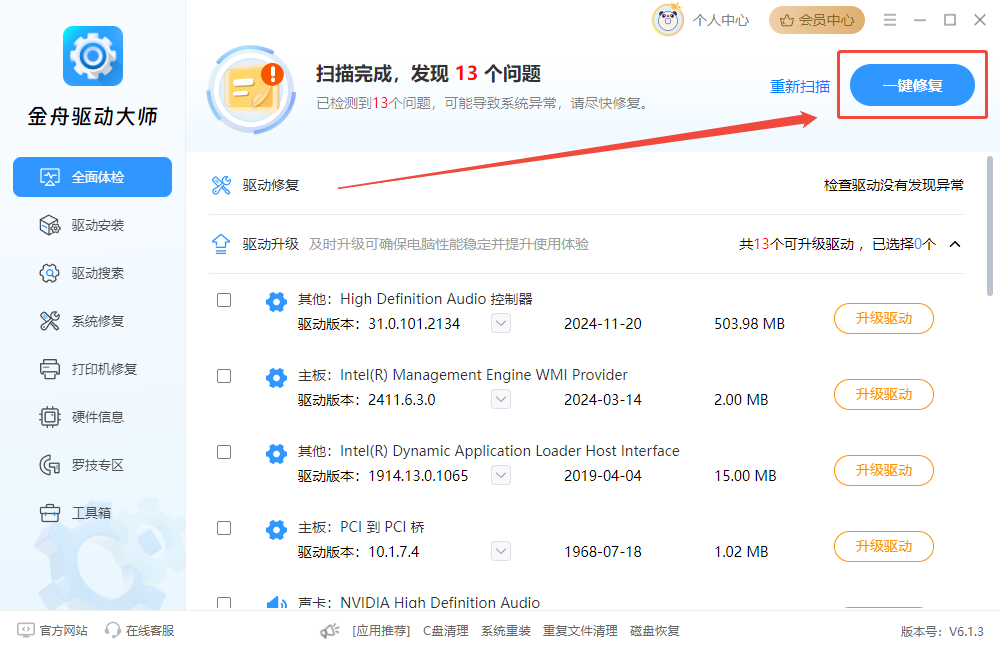This screenshot has width=1000, height=650.
Task: Click 升级驱动 for PCI 到 PCI 桥
Action: [883, 546]
